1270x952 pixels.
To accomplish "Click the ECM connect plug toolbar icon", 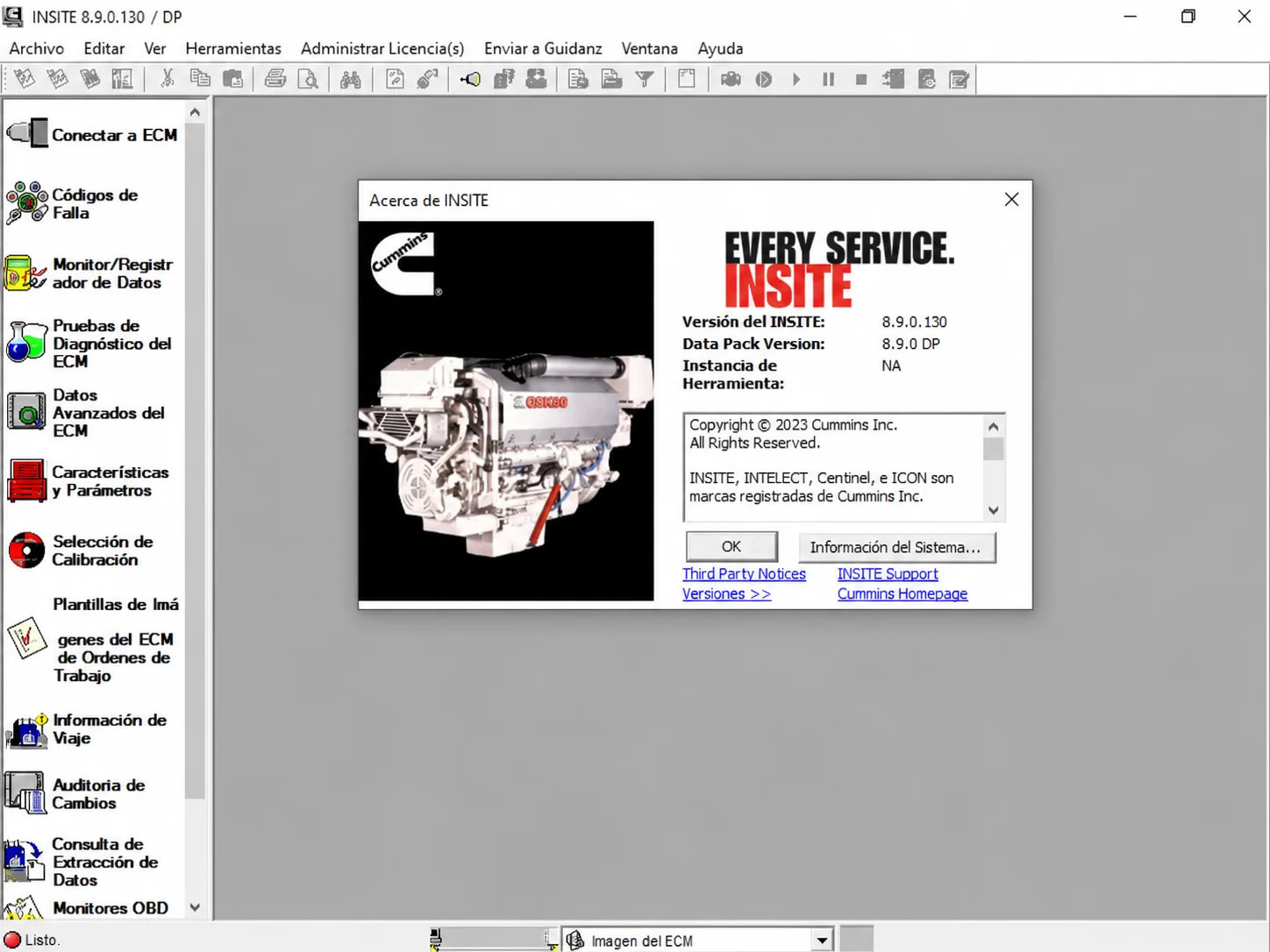I will click(x=470, y=79).
